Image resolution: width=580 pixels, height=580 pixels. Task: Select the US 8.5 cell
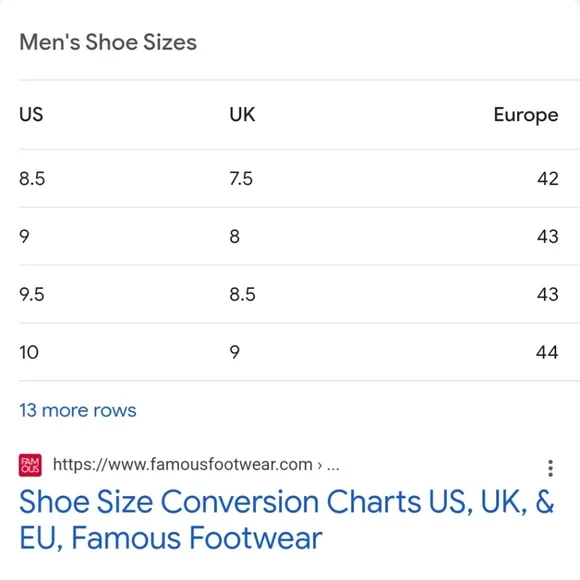tap(32, 179)
